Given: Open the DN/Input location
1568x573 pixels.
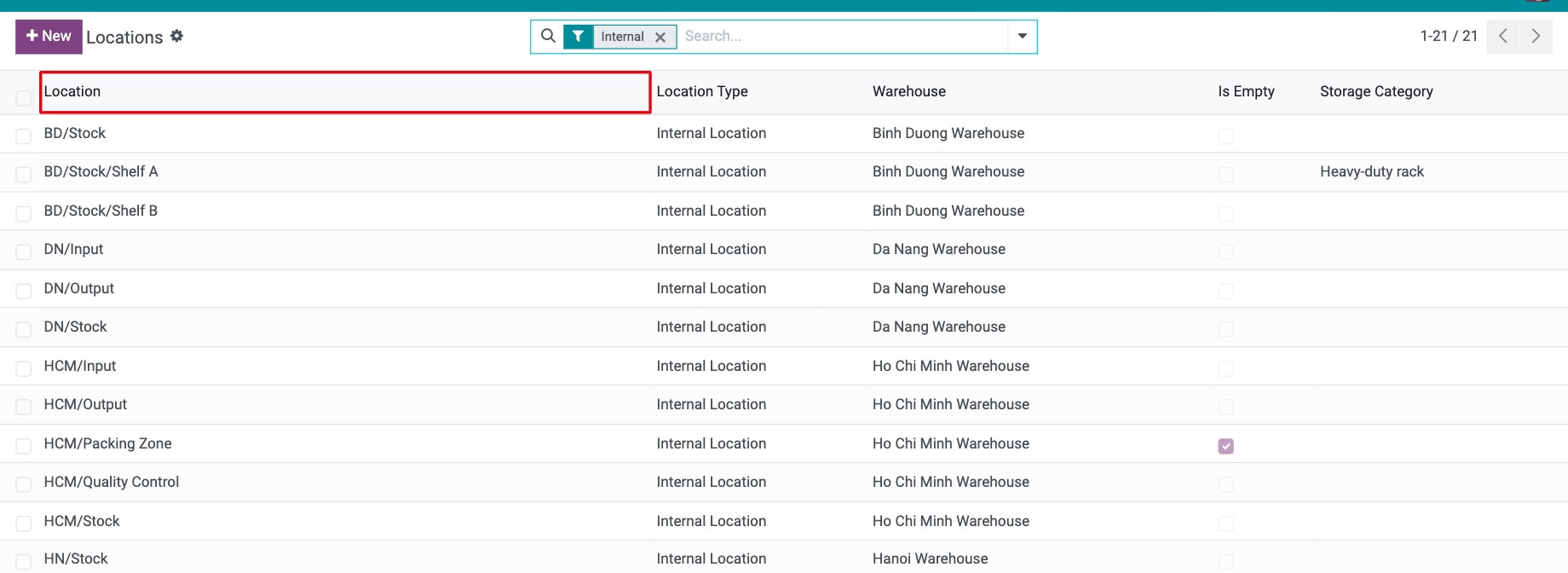Looking at the screenshot, I should click(73, 249).
